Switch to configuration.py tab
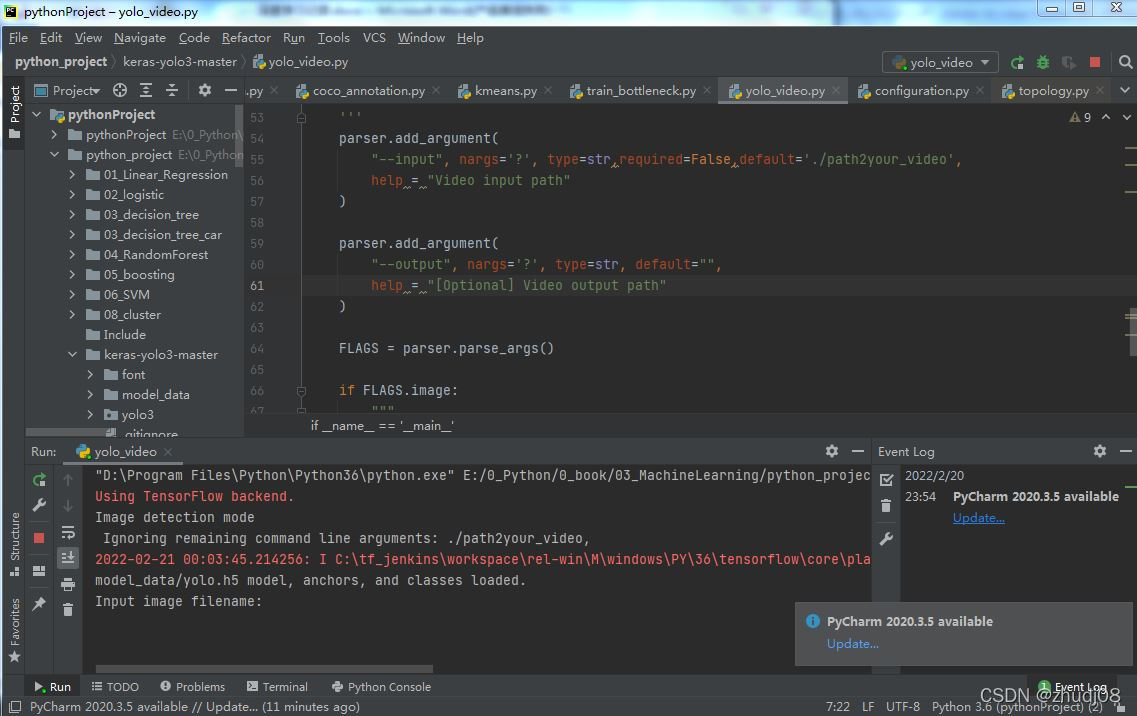Image resolution: width=1137 pixels, height=716 pixels. tap(921, 91)
